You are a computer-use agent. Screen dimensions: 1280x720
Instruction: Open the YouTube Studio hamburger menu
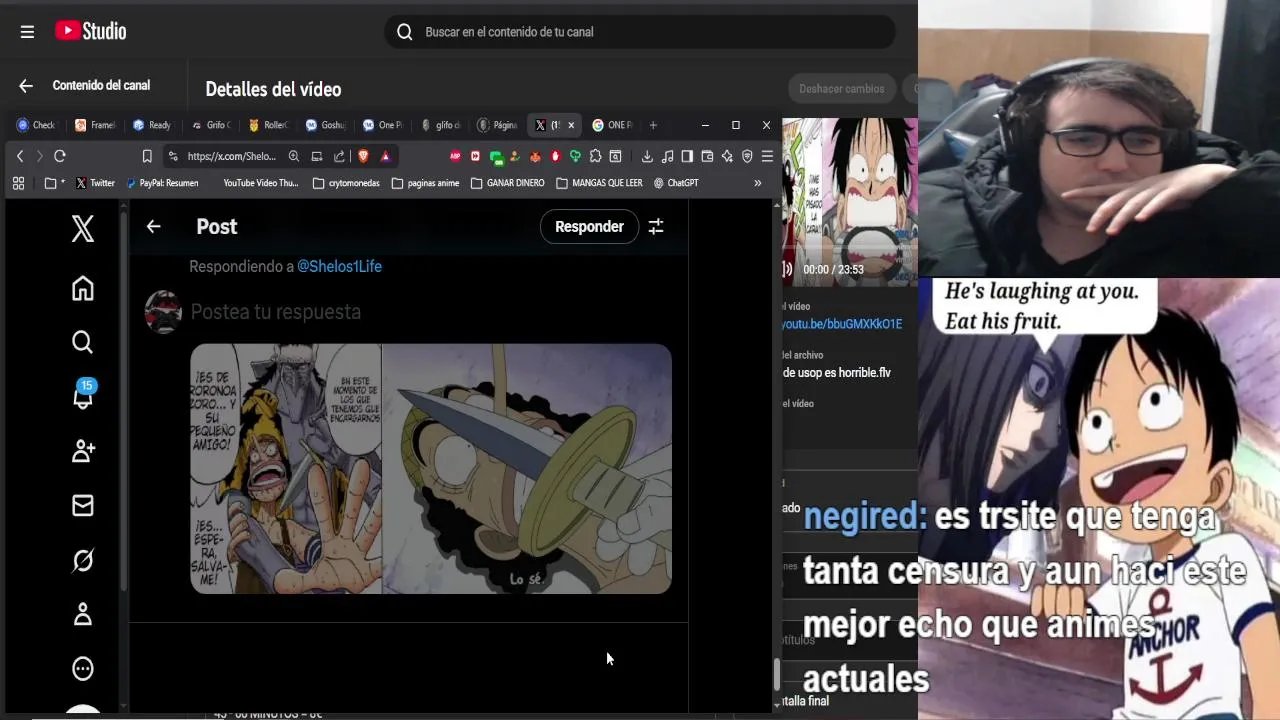click(27, 32)
